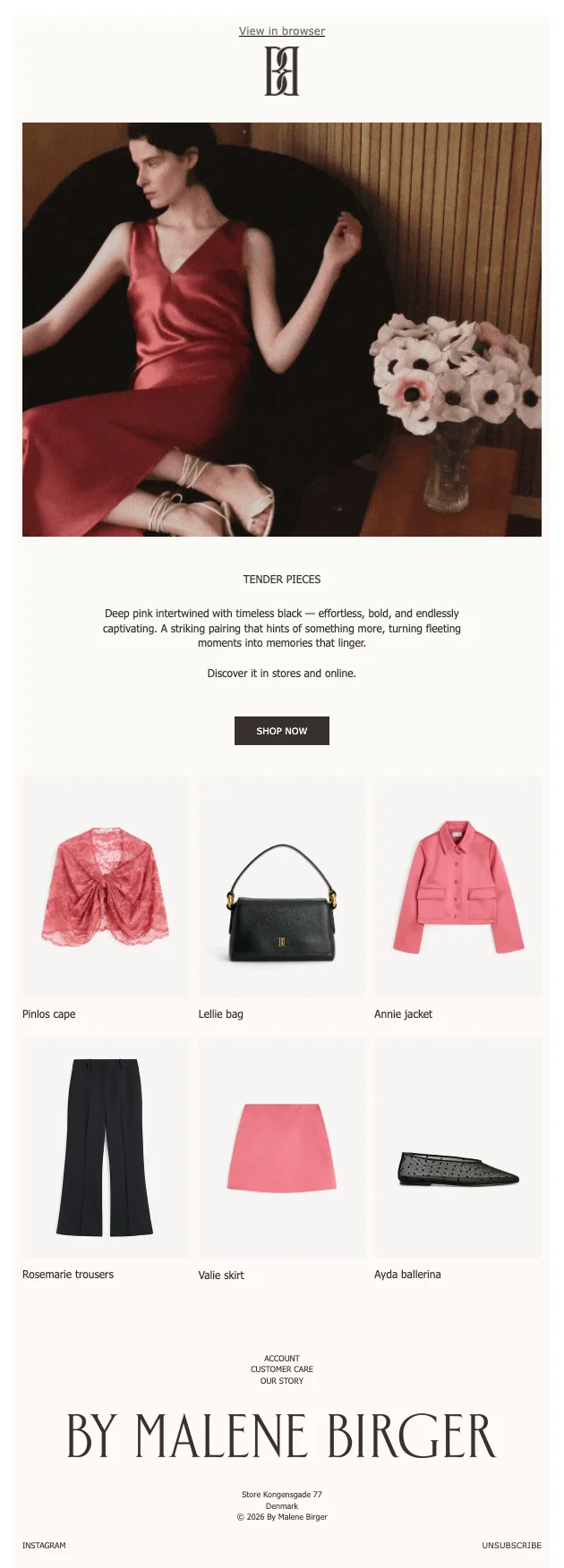Click the red satin dress hero image
Screen dimensions: 564x1568
282,329
